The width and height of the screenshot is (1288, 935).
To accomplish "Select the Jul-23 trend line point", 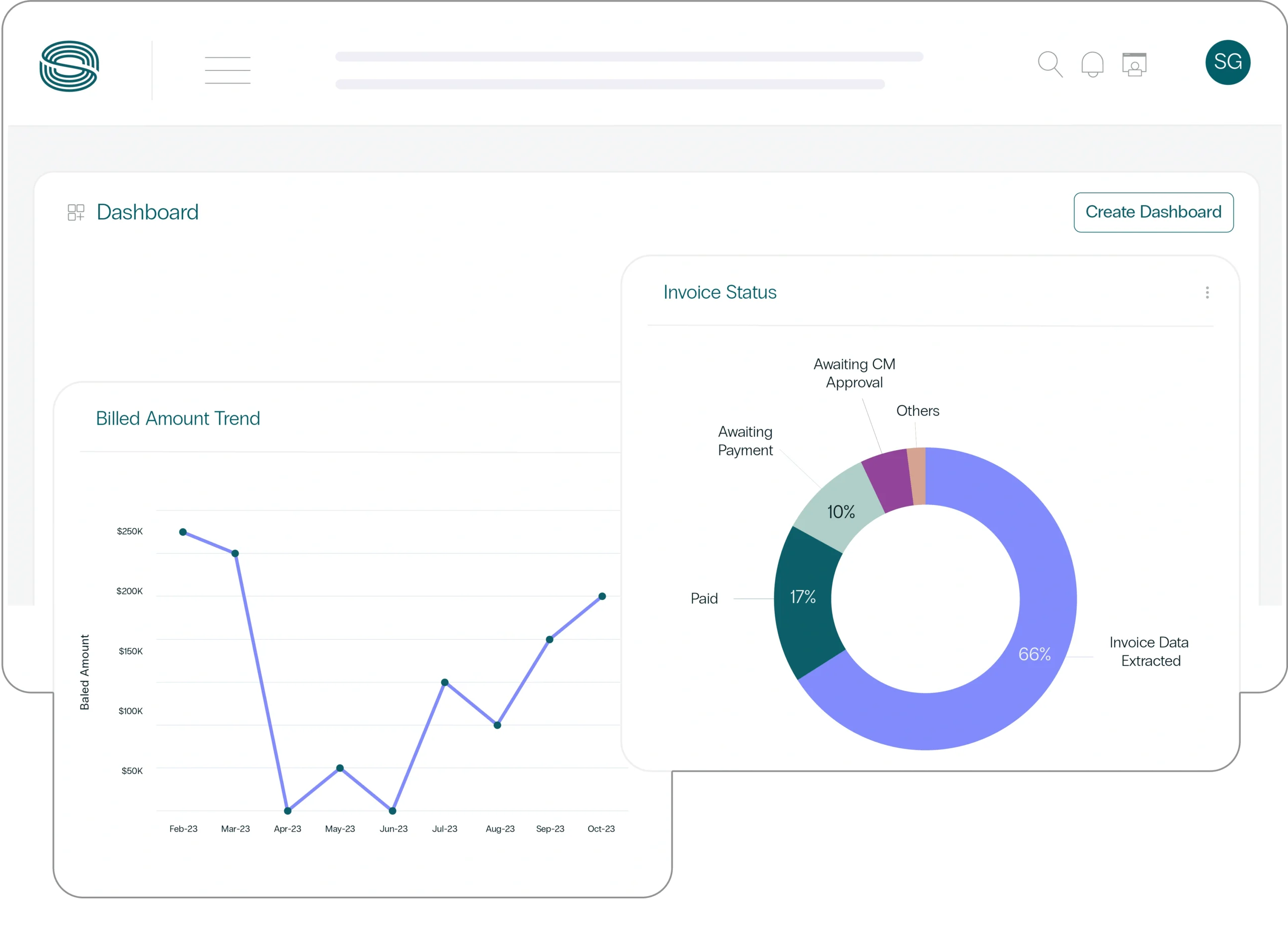I will [x=445, y=682].
